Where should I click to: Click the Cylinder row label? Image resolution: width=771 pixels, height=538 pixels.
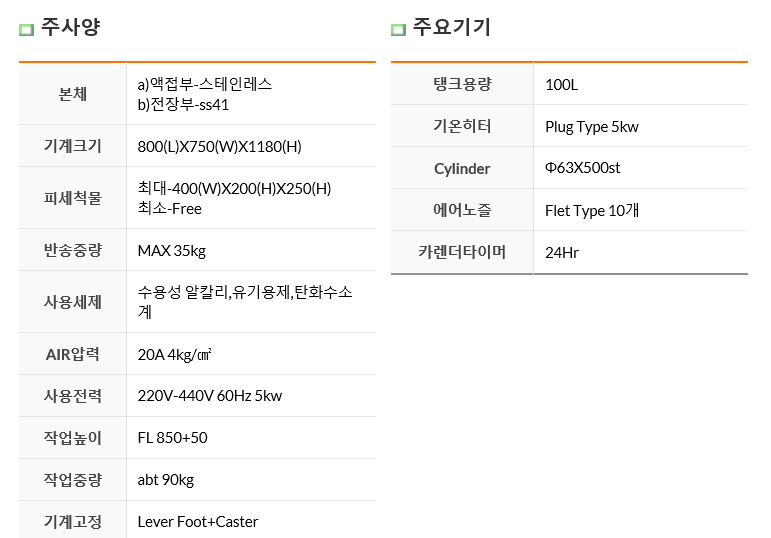click(x=462, y=169)
